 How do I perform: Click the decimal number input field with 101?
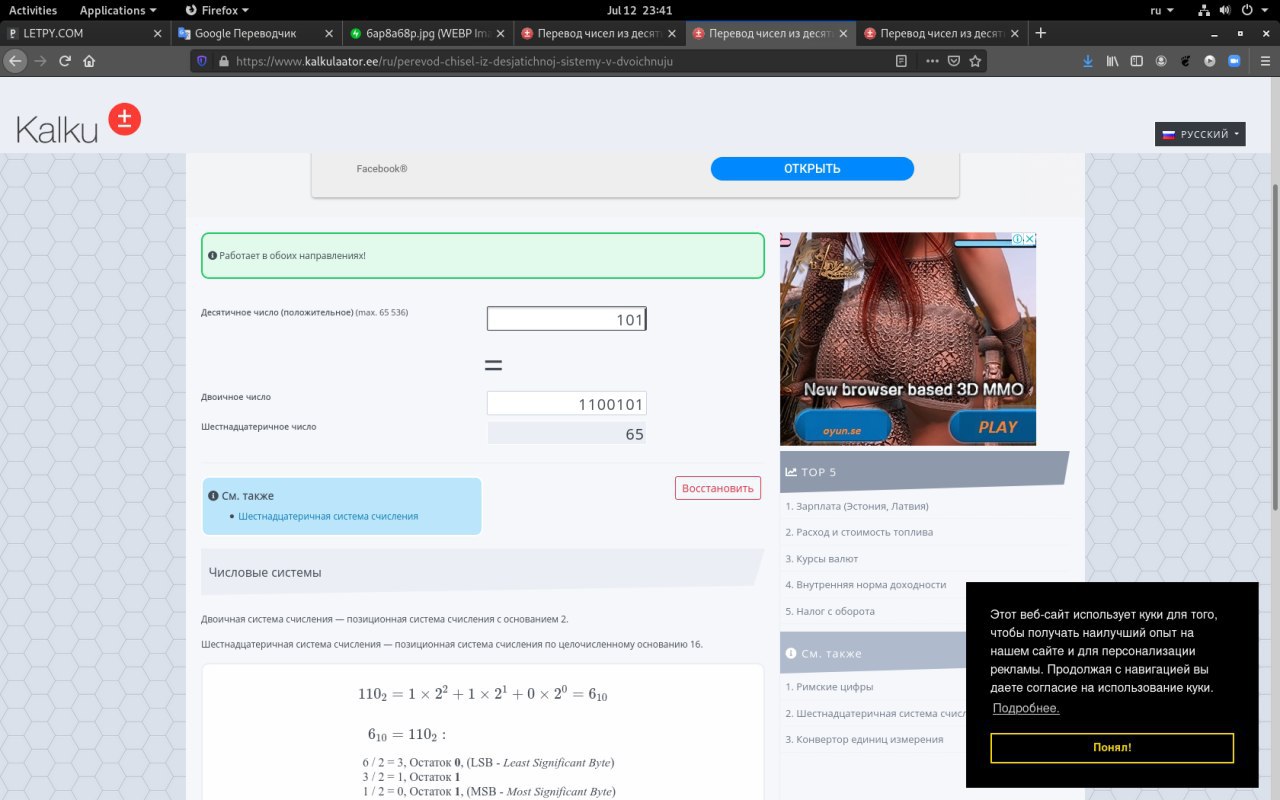click(x=566, y=319)
